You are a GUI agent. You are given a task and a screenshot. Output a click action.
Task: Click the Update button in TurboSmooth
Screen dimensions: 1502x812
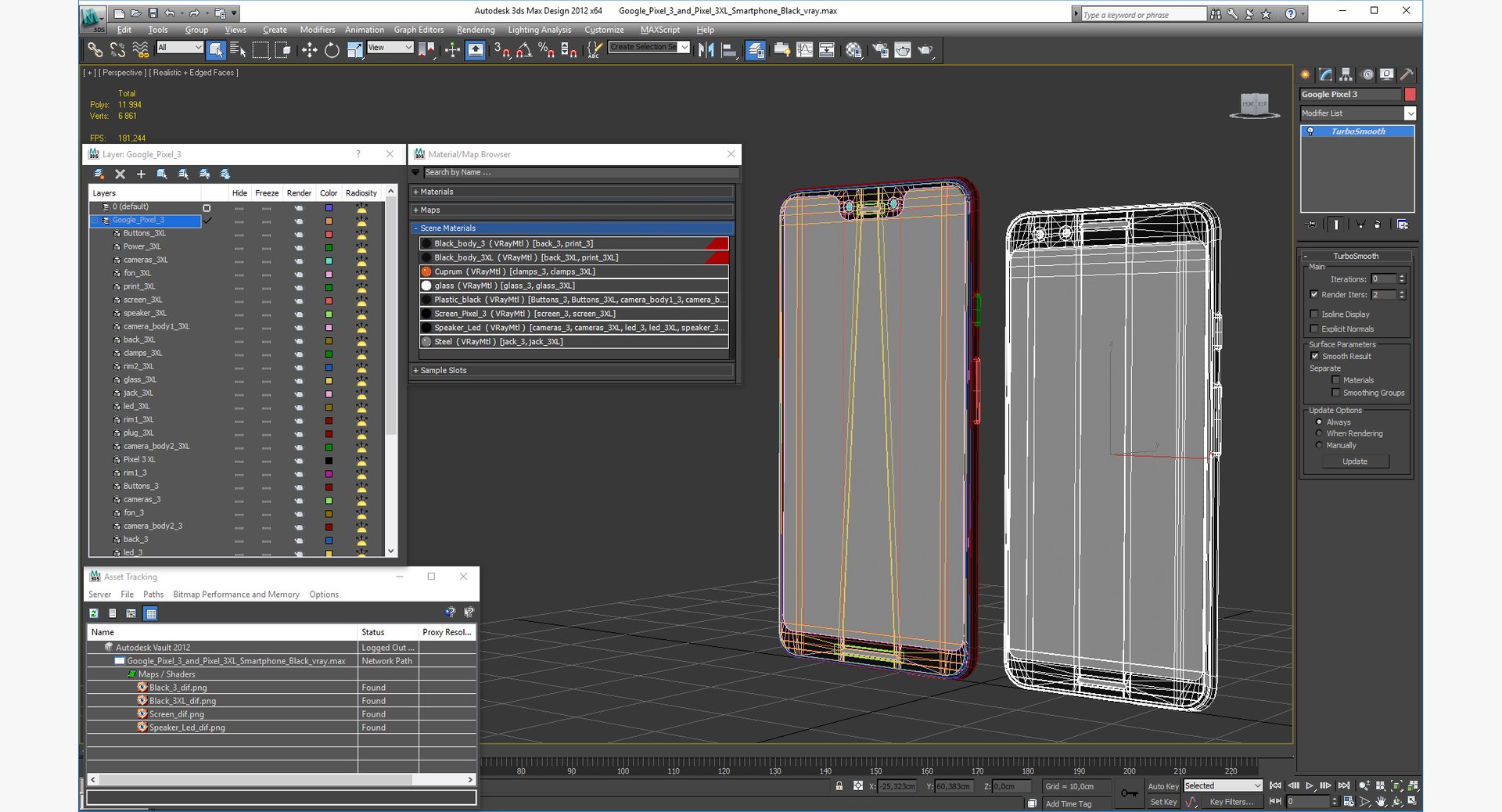click(x=1355, y=462)
